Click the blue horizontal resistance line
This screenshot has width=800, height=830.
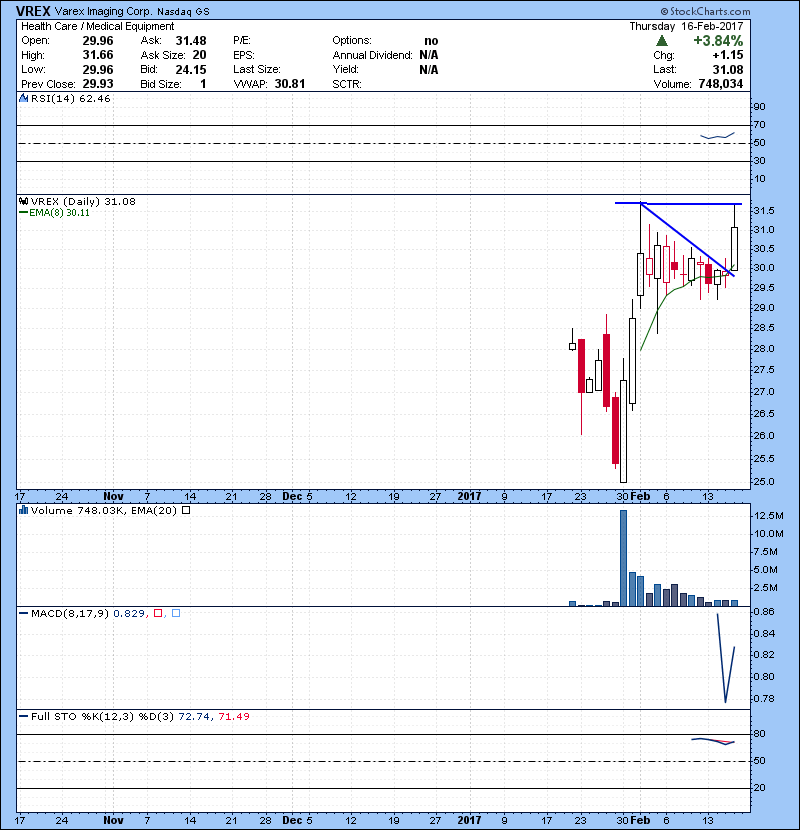click(x=678, y=203)
